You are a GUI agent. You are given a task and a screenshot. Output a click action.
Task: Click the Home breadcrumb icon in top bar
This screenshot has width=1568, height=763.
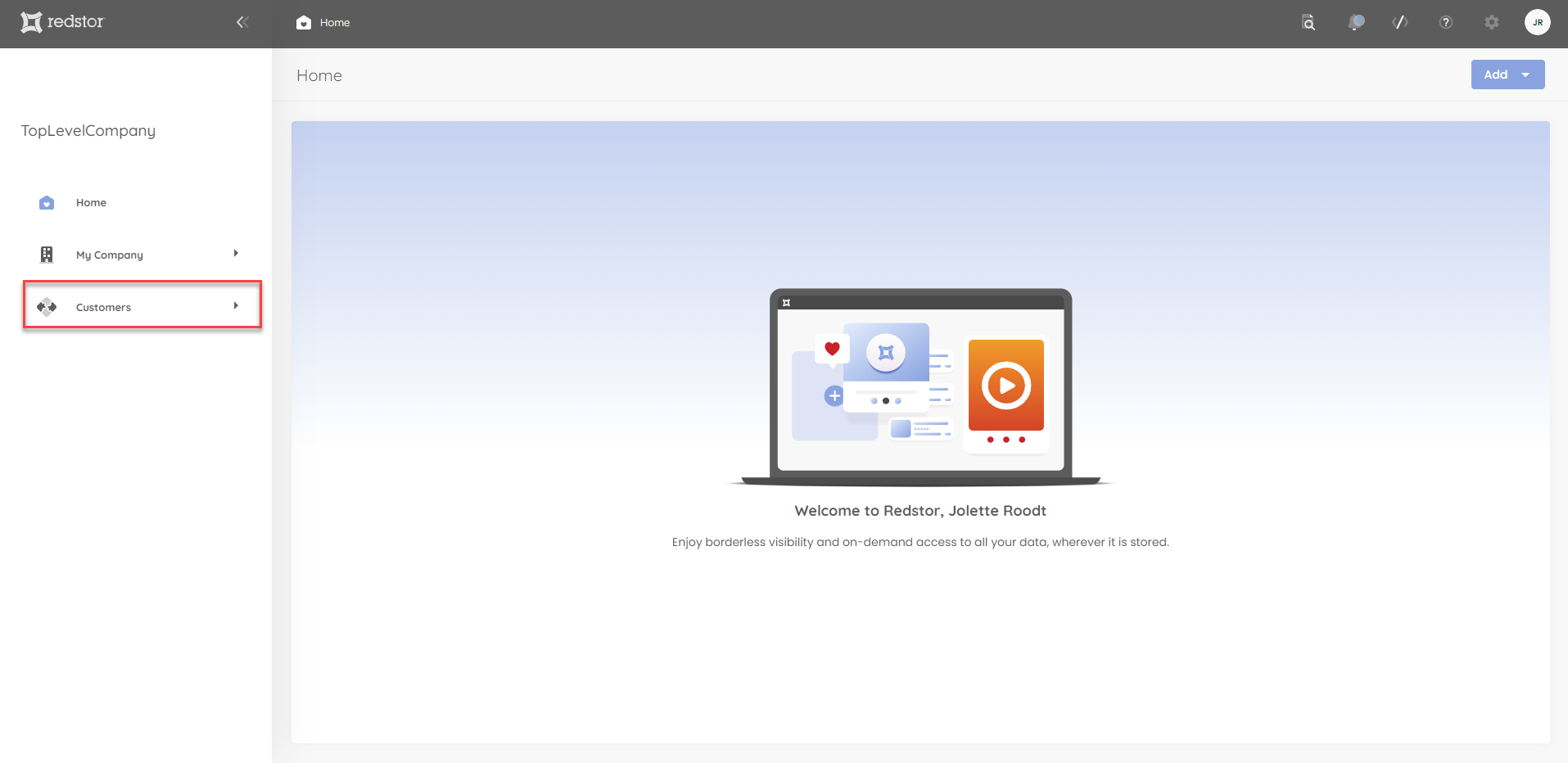click(304, 23)
